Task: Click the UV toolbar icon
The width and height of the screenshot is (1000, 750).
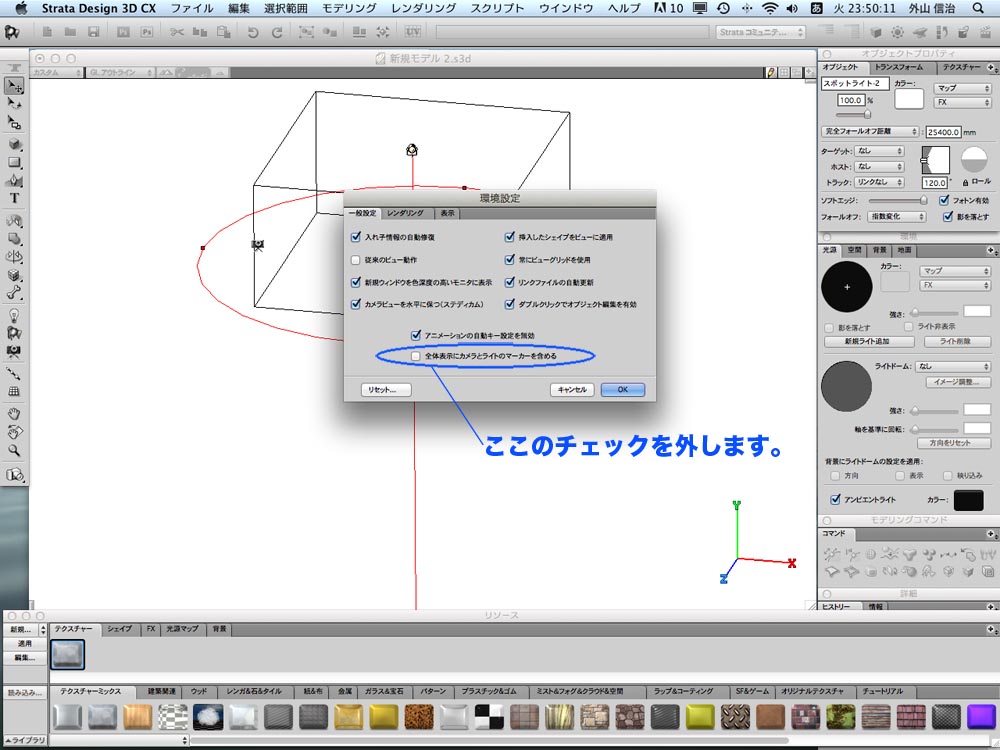Action: pos(413,31)
